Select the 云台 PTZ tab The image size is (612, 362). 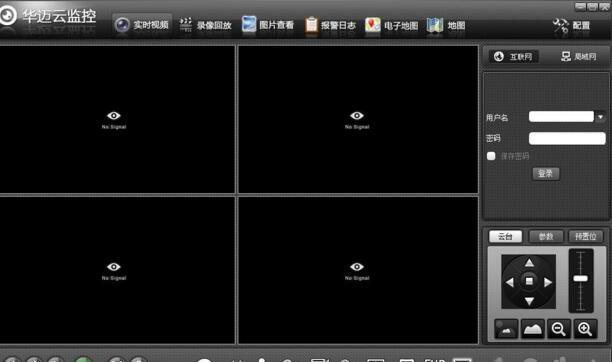click(x=505, y=236)
